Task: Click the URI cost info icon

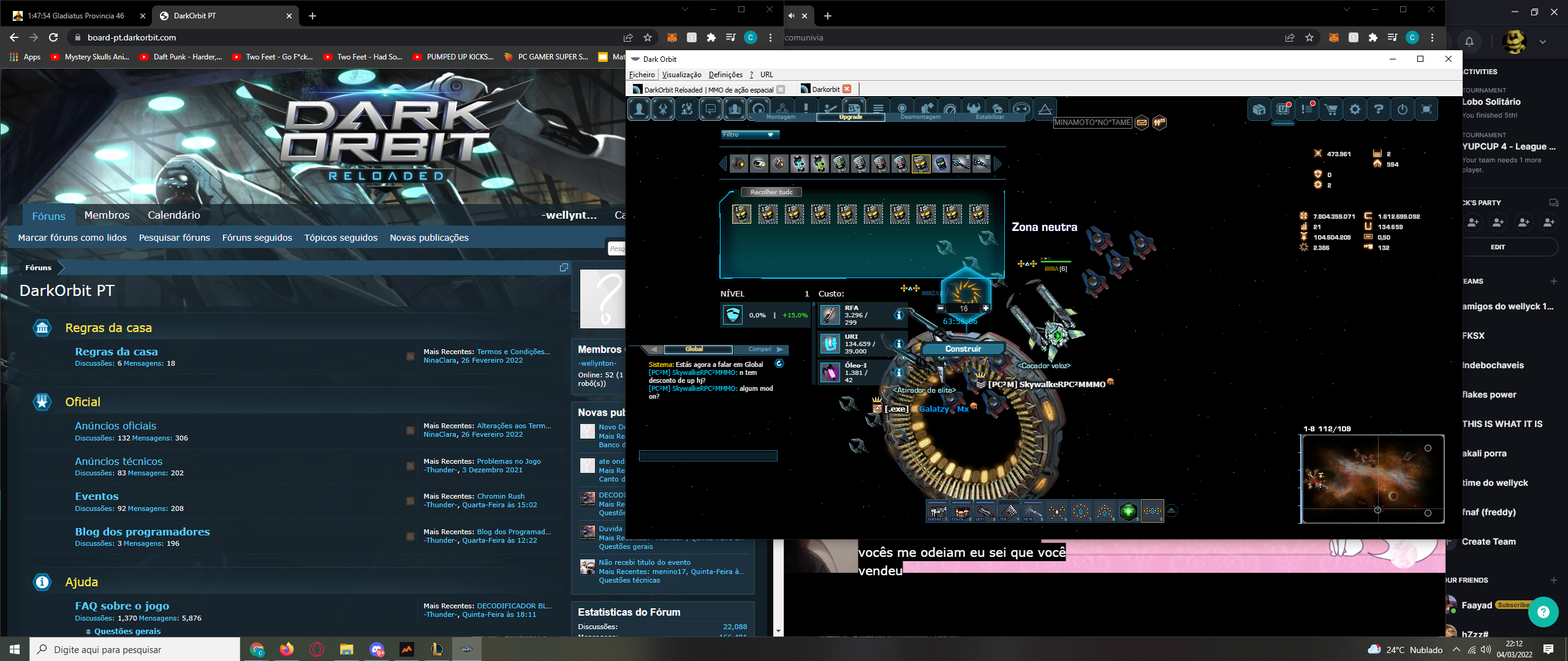Action: coord(899,344)
